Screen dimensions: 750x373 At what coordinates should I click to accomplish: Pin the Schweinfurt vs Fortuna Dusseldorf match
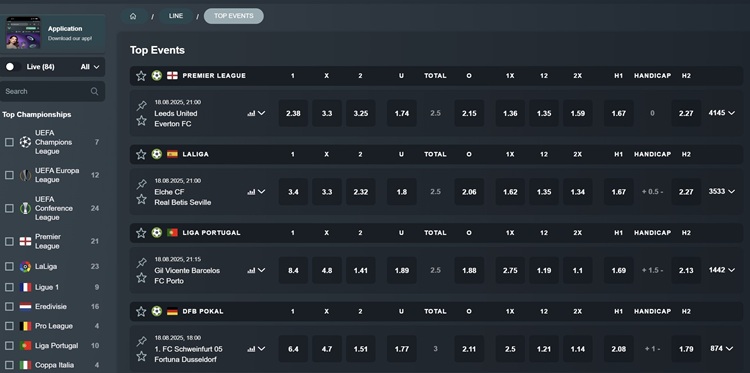click(141, 341)
